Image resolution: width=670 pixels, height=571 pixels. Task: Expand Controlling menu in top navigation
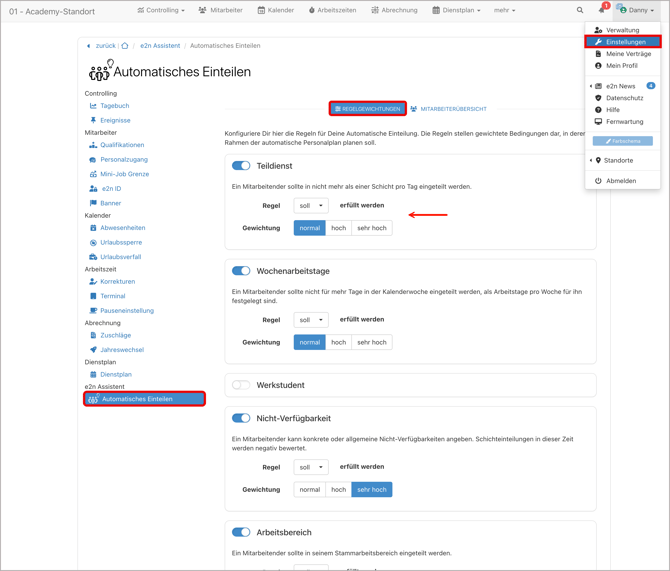[161, 10]
